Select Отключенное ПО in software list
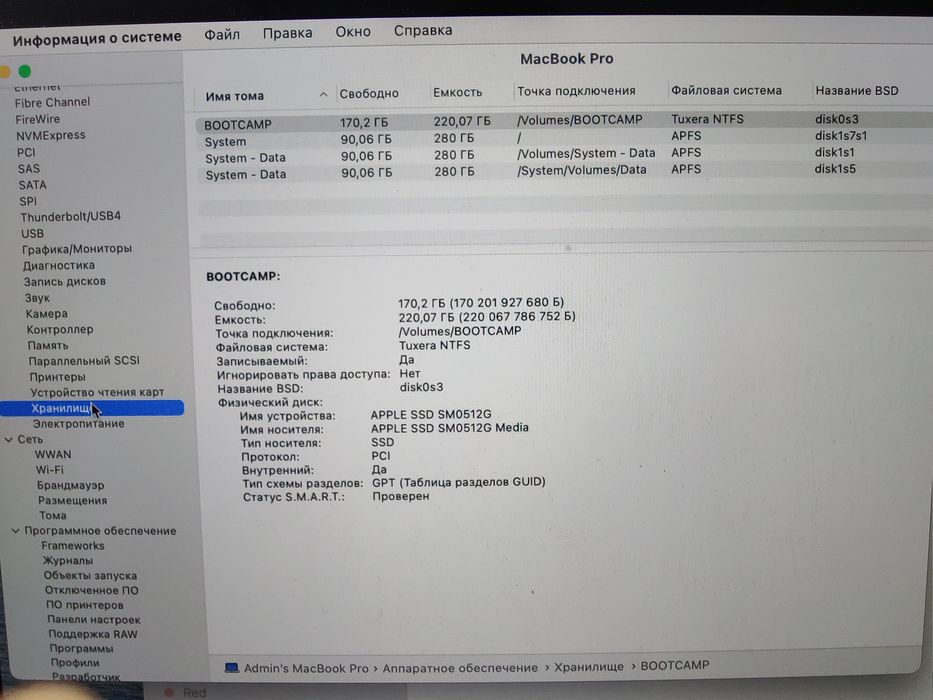Image resolution: width=933 pixels, height=700 pixels. [91, 590]
